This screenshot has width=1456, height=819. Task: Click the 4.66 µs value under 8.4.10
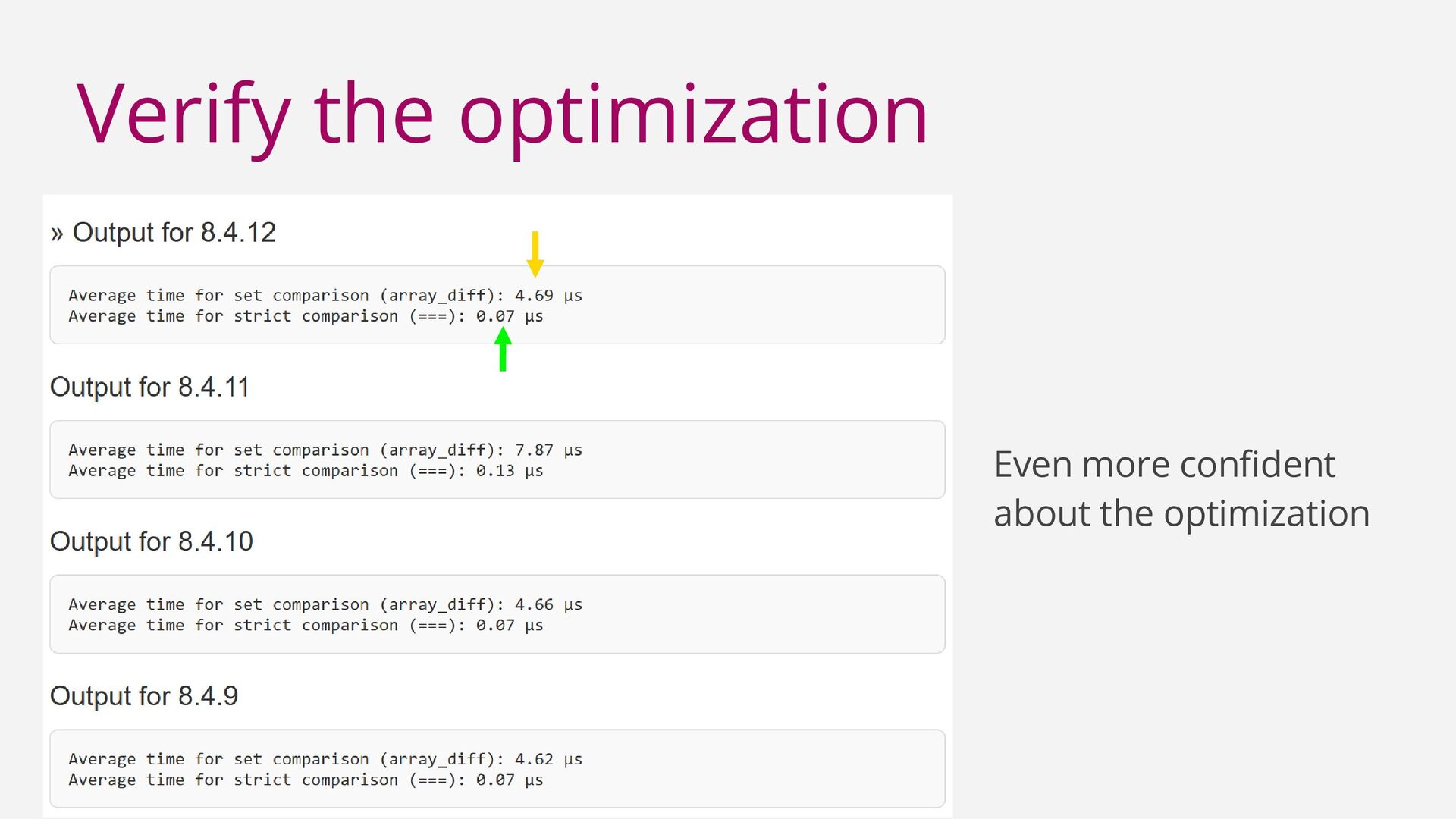tap(548, 605)
